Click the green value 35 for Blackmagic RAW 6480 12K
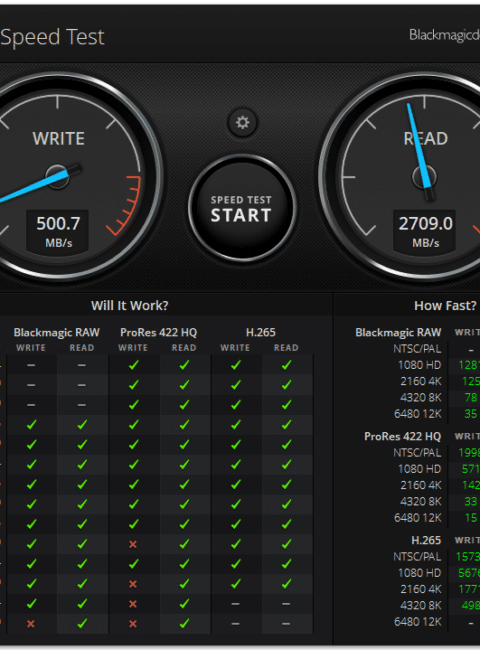Viewport: 480px width, 650px height. coord(470,414)
